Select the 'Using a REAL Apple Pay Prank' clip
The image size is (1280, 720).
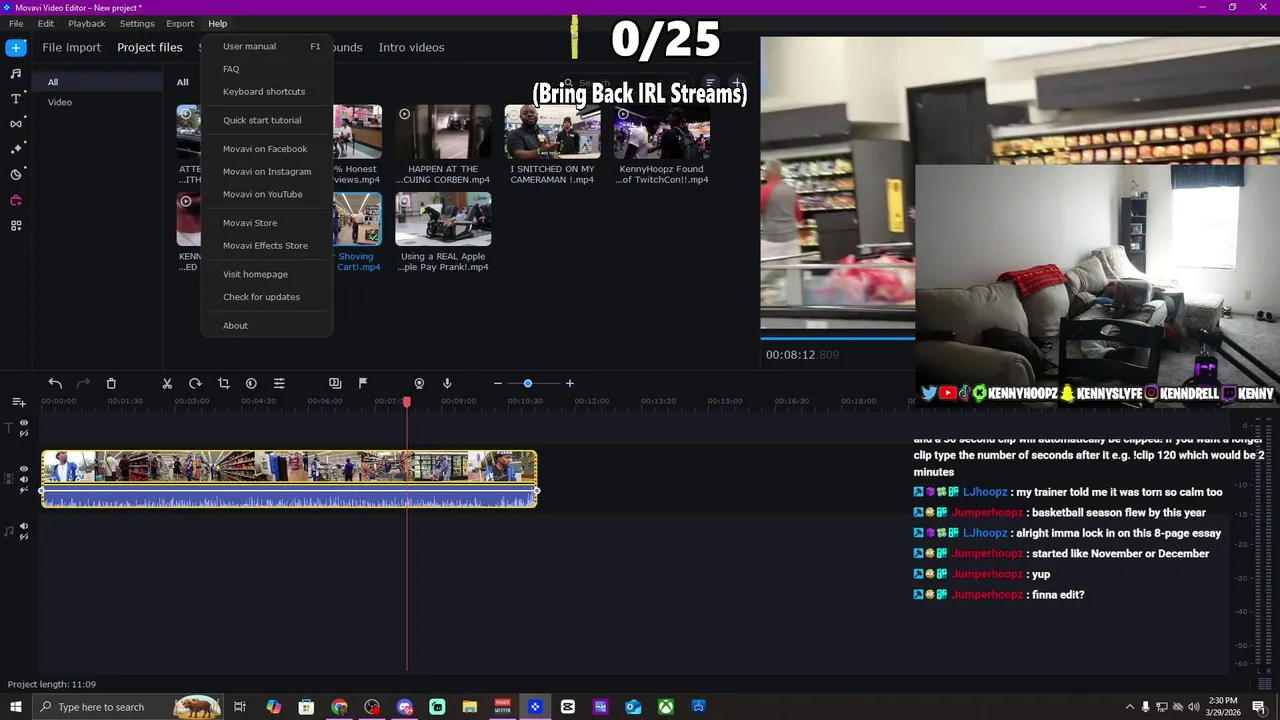(x=443, y=219)
